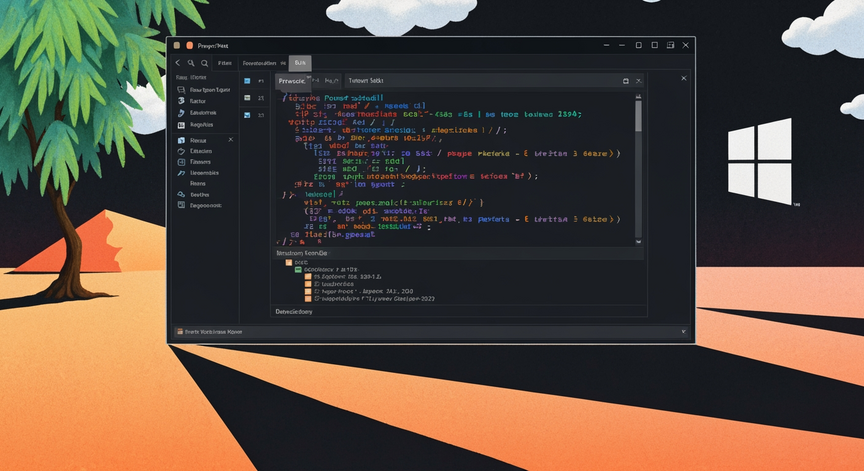Close the outer panel with the X right of the editor
Screen dimensions: 864x471
(x=684, y=78)
